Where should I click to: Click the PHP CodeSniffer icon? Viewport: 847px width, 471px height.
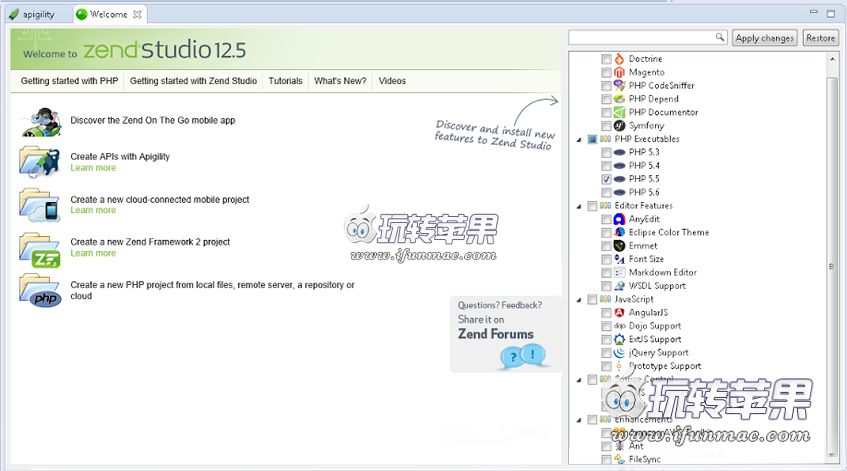(619, 85)
